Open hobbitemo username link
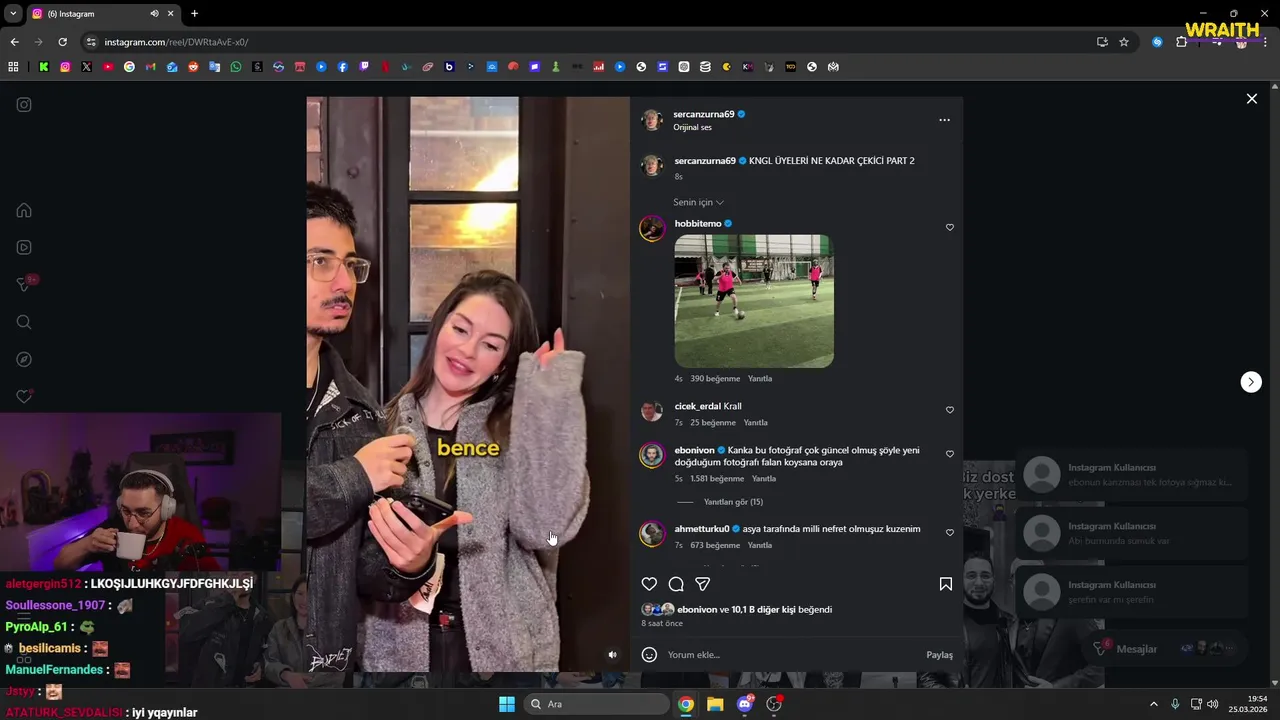This screenshot has width=1280, height=720. coord(698,224)
